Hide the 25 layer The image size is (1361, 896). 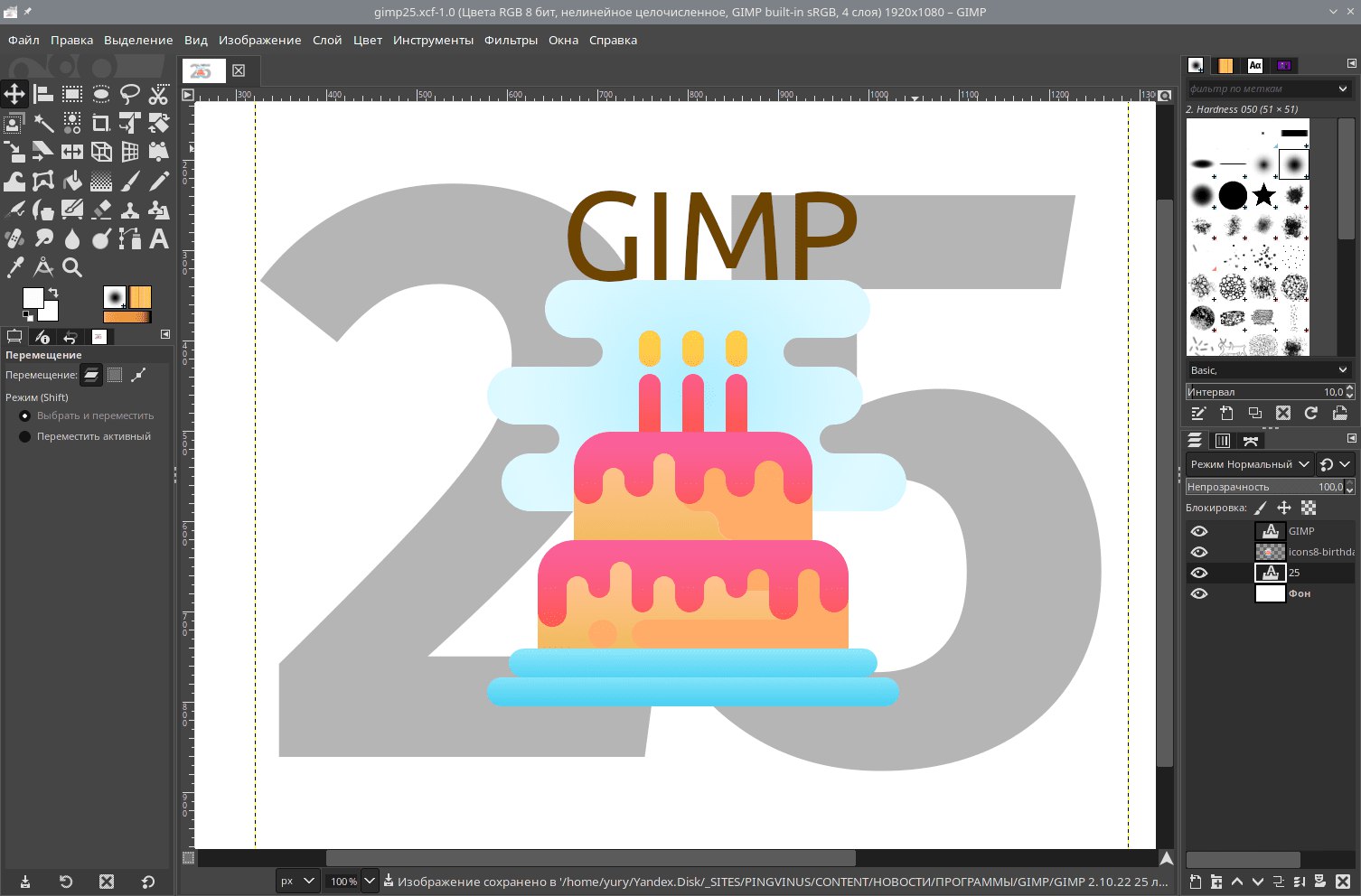[1199, 573]
